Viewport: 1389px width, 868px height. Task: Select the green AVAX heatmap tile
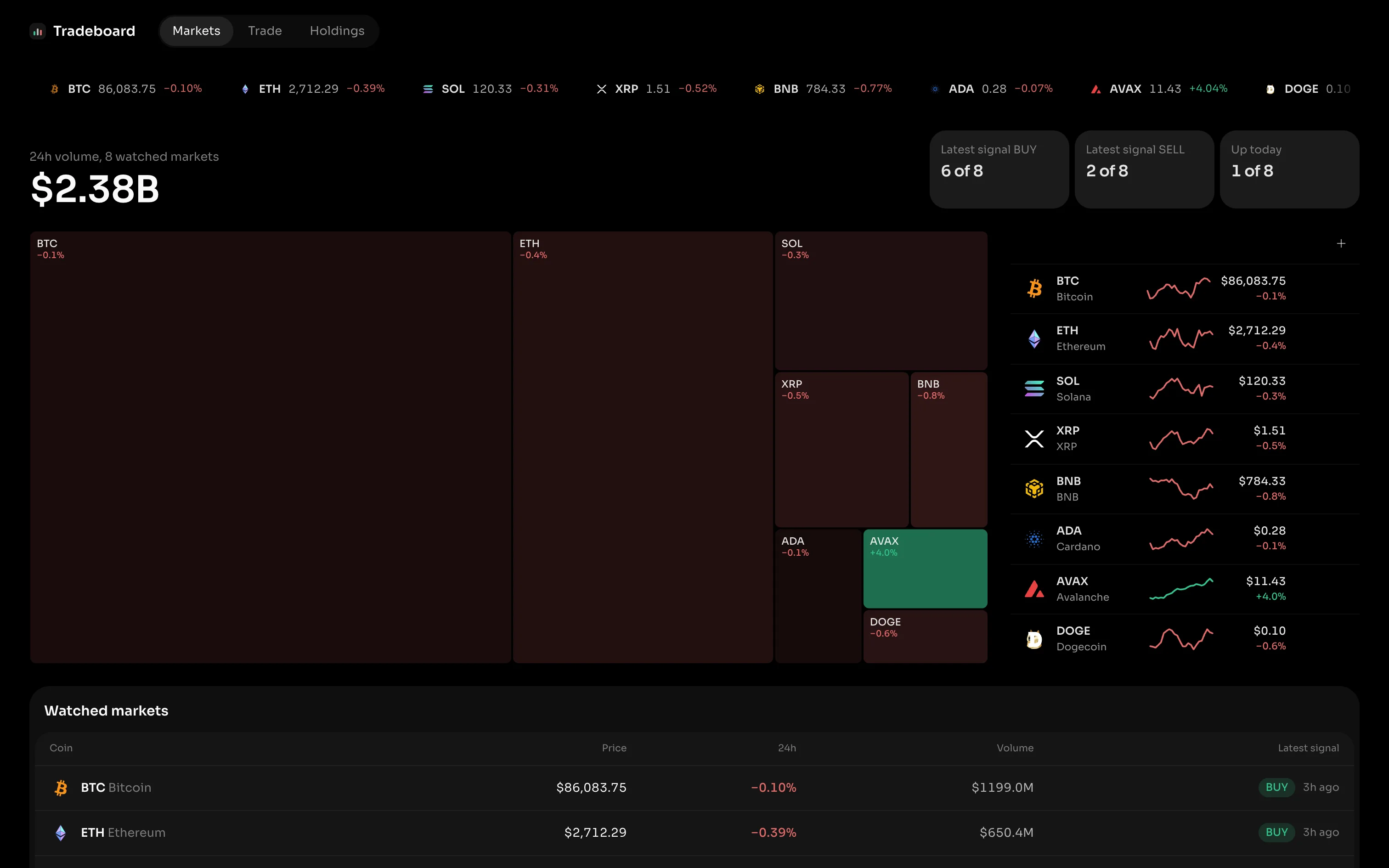pyautogui.click(x=925, y=569)
